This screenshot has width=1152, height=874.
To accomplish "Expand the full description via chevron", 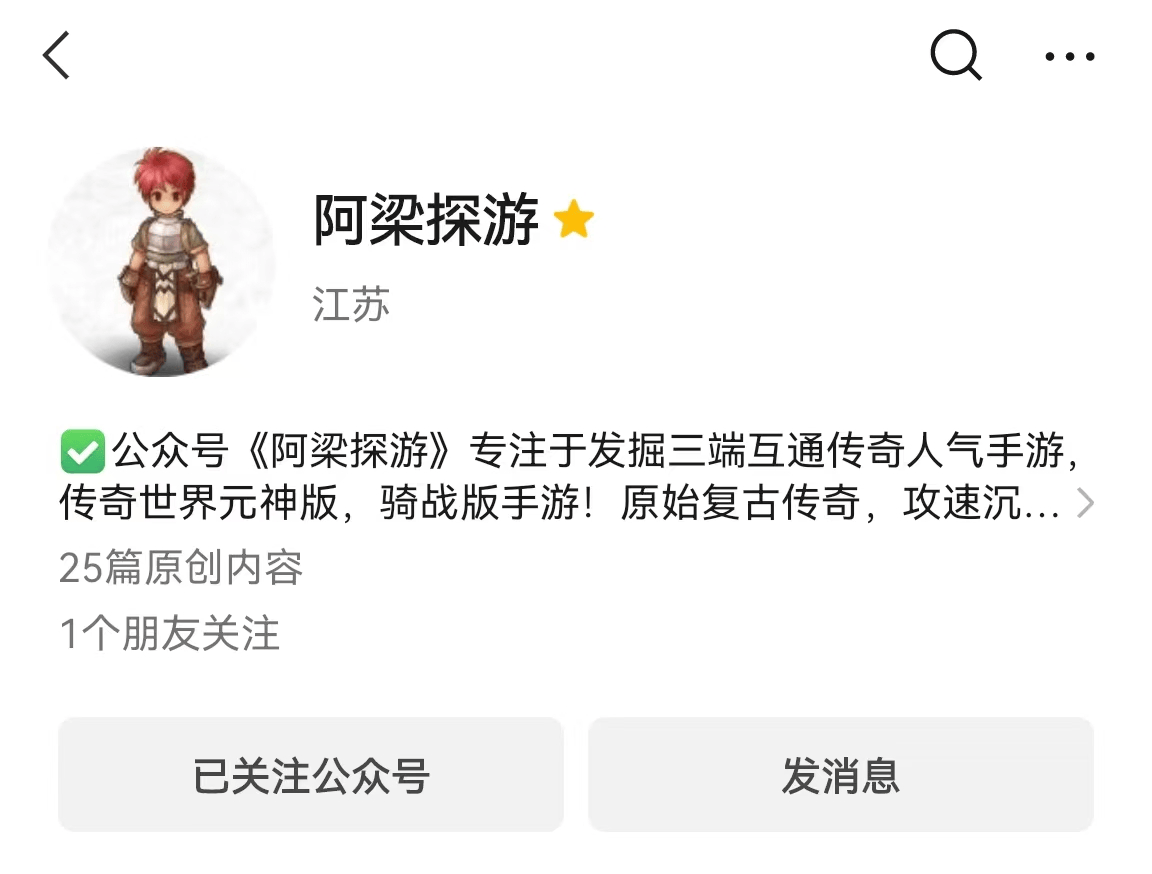I will click(1085, 504).
